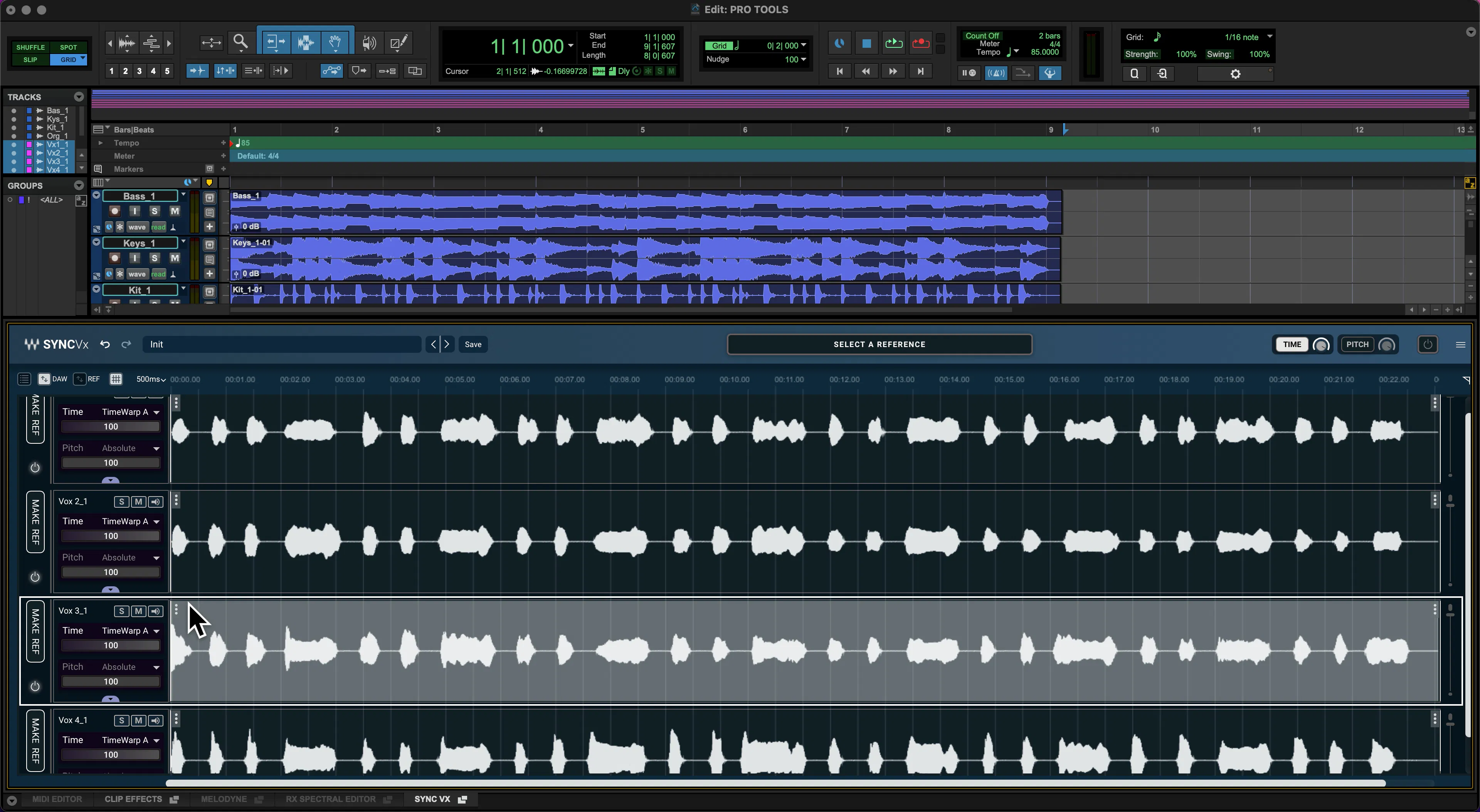Solo the Vox 3_1 track
The width and height of the screenshot is (1480, 812).
(121, 611)
